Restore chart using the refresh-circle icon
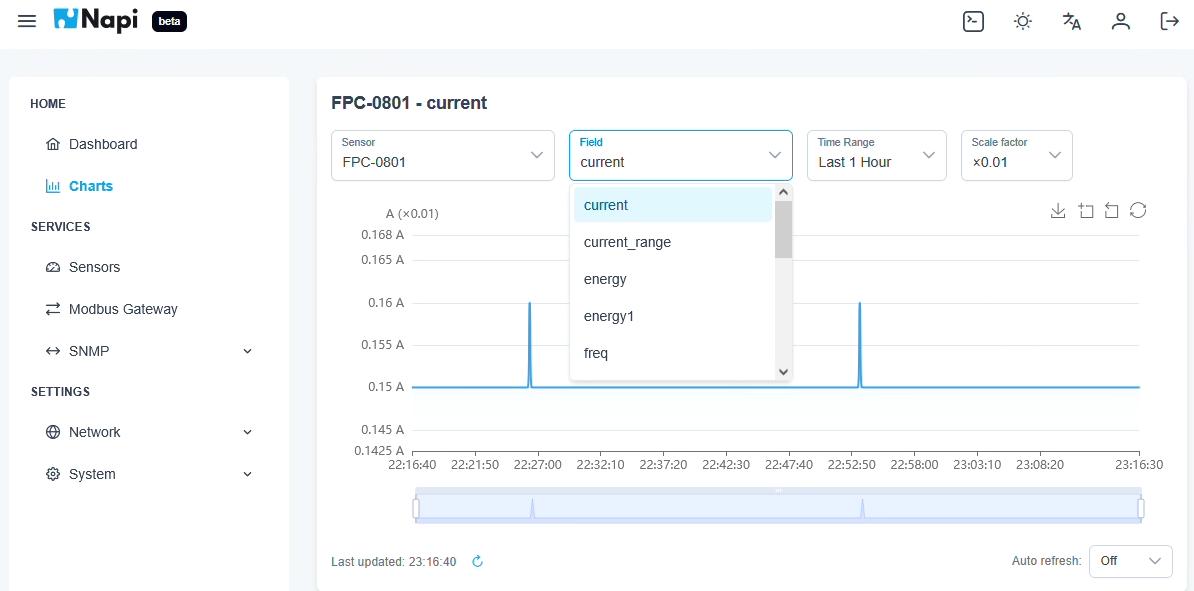Screen dimensions: 1194x591 1138,210
